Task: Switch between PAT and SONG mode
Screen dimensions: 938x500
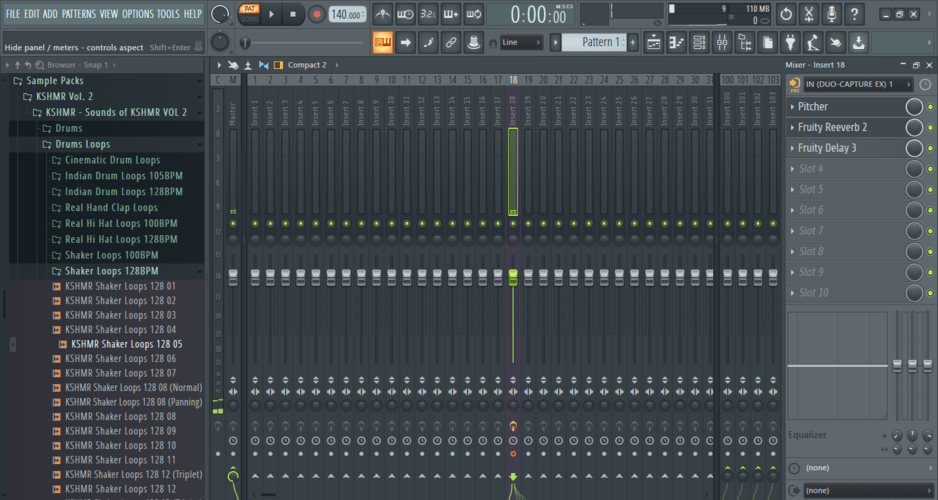Action: coord(249,14)
